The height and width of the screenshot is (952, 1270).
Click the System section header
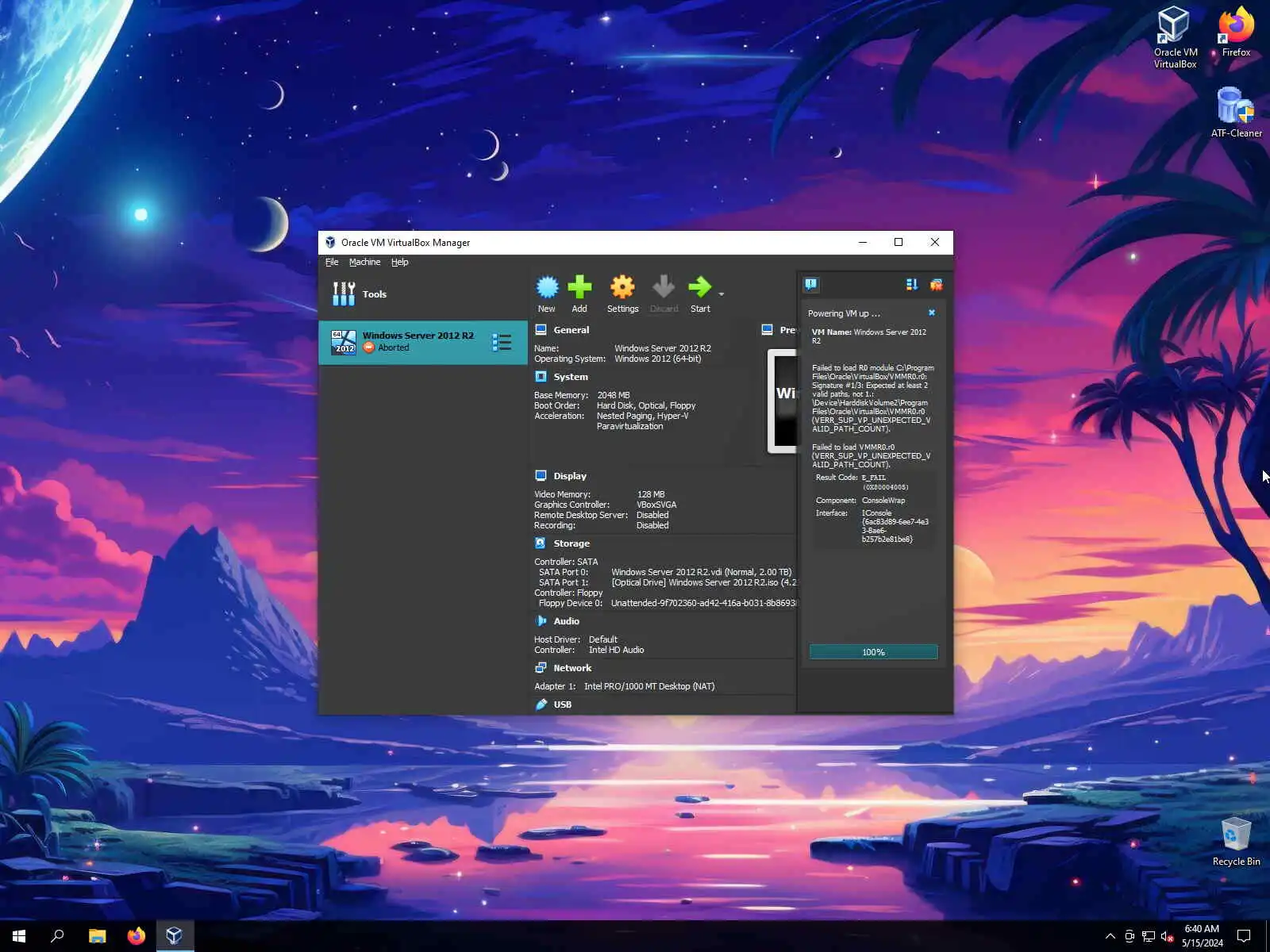(x=571, y=377)
